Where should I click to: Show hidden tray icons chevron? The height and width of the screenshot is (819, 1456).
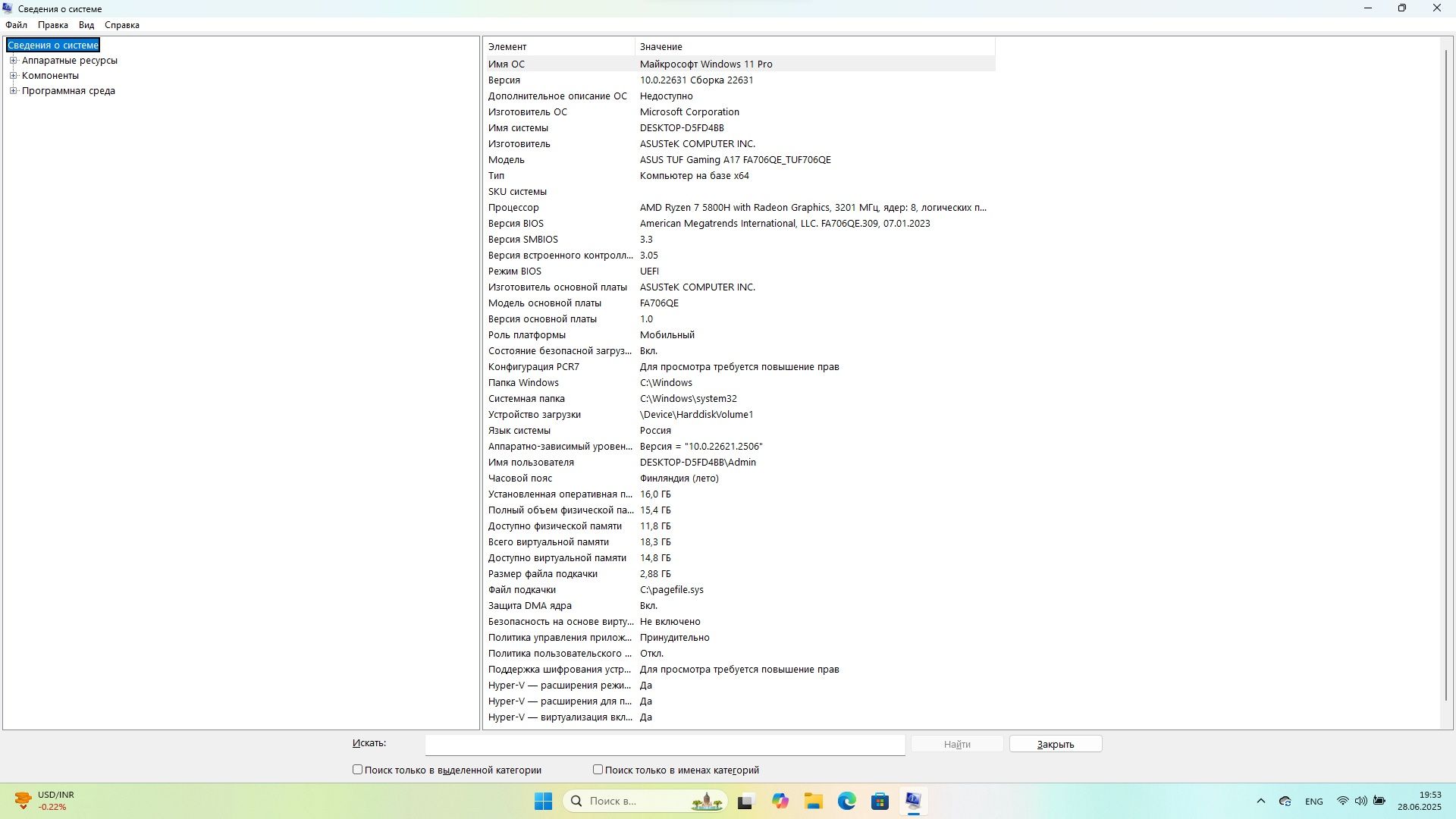pos(1260,801)
